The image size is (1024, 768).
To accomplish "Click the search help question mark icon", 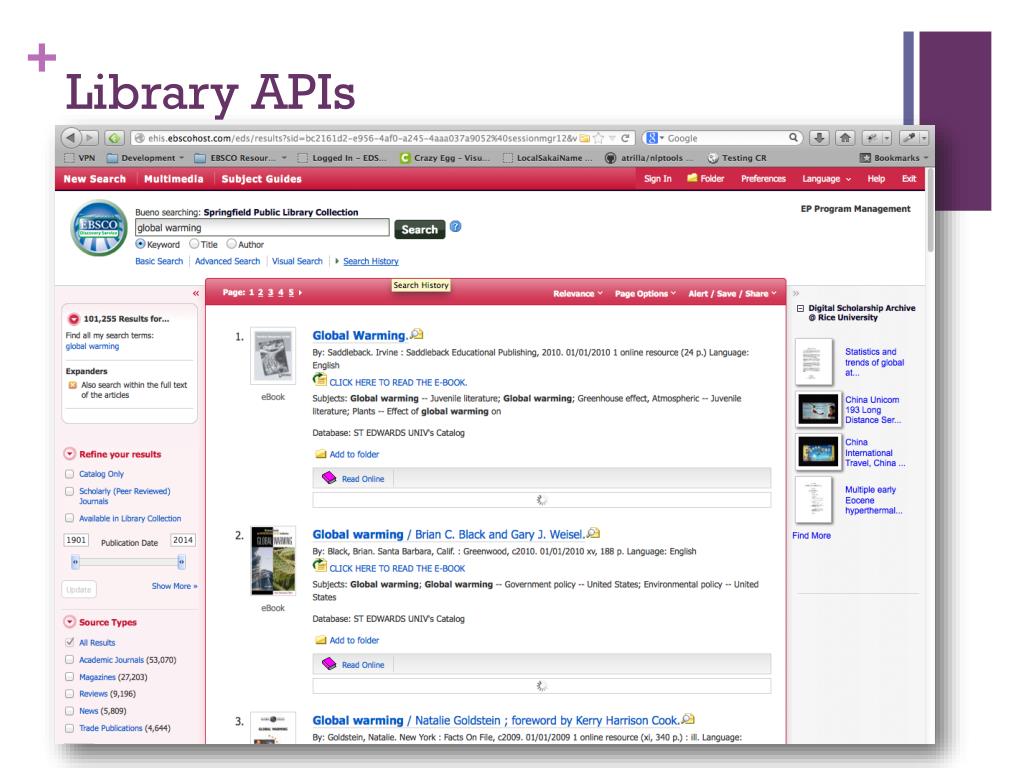I will click(x=456, y=227).
